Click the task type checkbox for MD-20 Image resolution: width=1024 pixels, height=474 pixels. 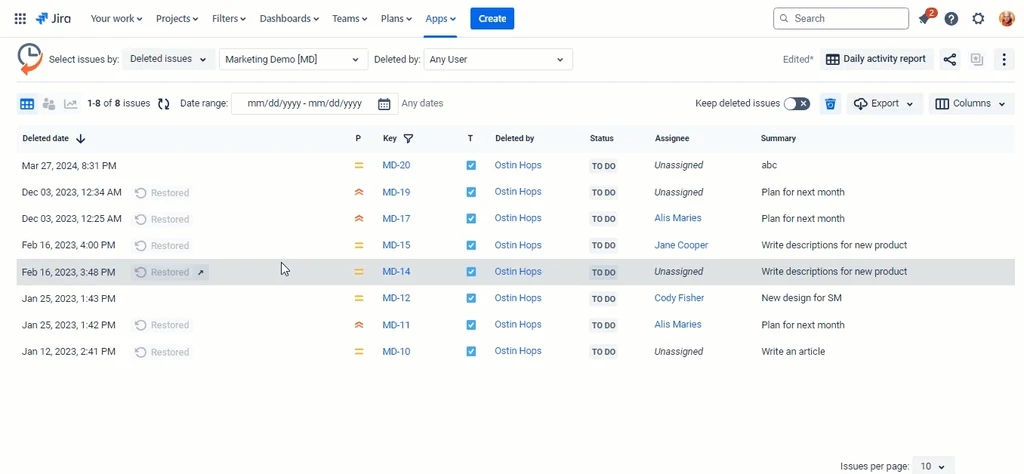pos(471,166)
